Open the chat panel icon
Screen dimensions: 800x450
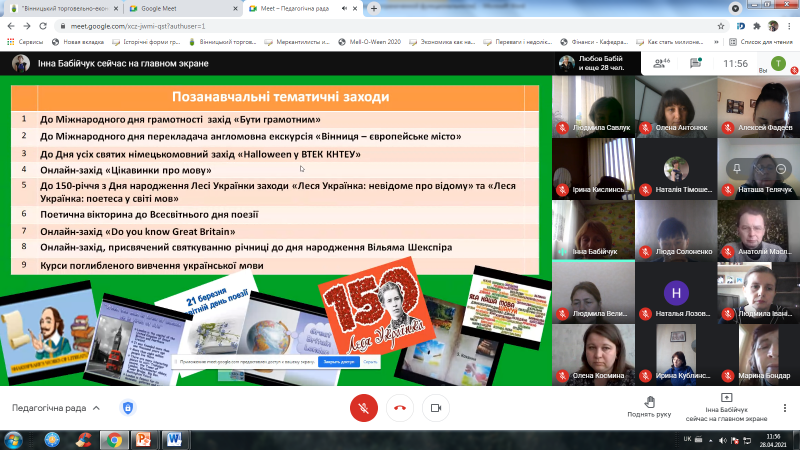pyautogui.click(x=695, y=63)
